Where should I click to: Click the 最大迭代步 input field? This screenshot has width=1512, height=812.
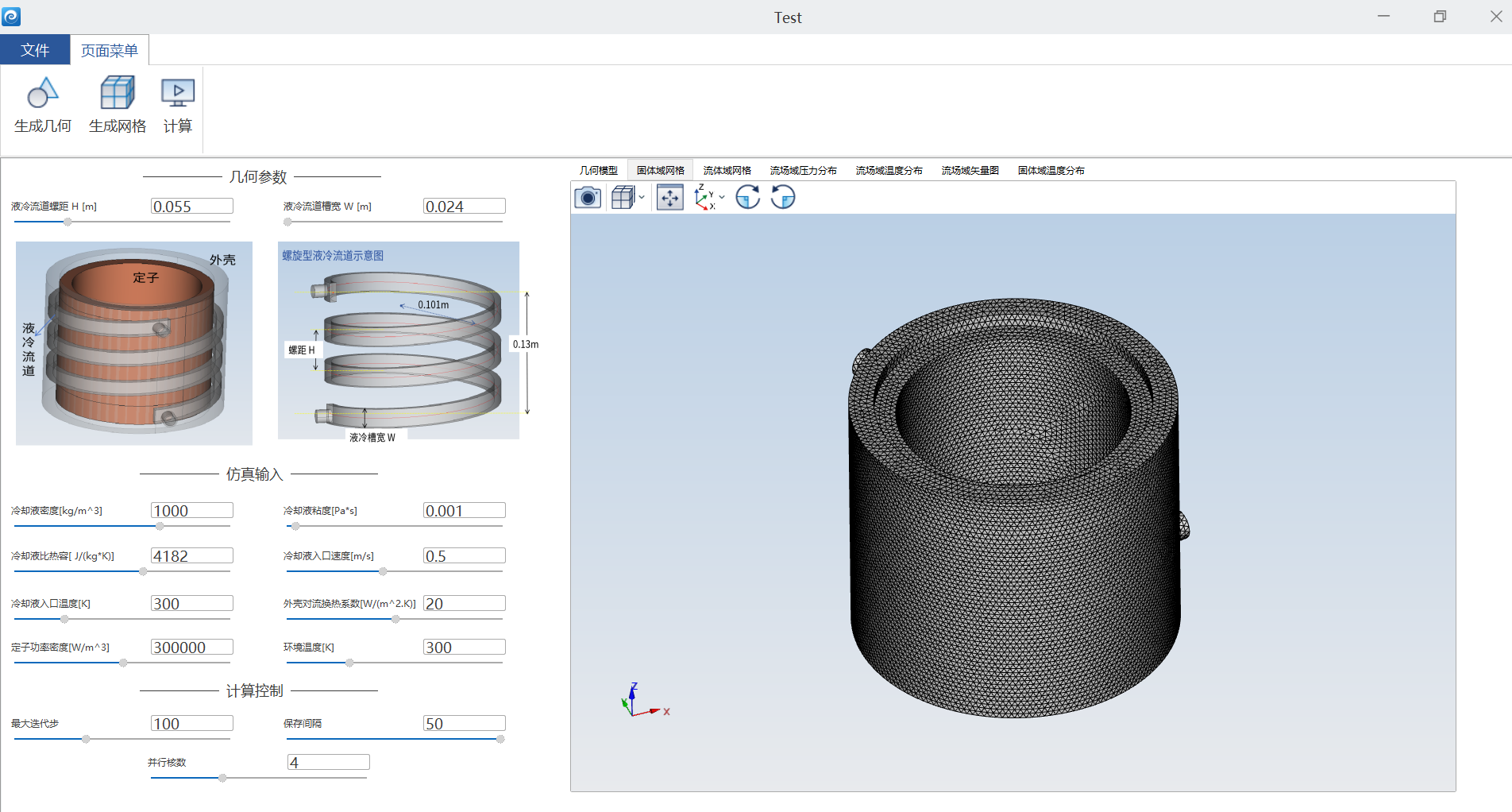pyautogui.click(x=192, y=724)
